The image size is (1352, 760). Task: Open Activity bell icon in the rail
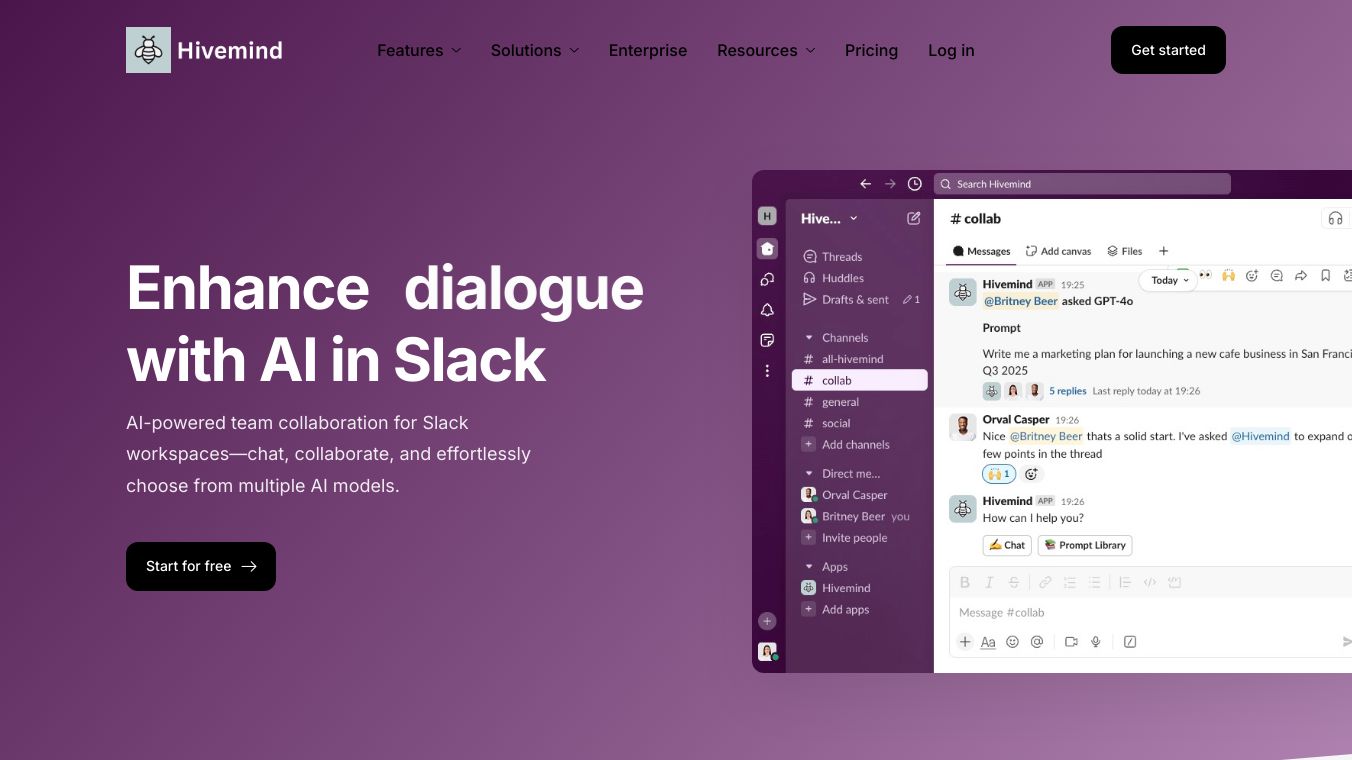(x=767, y=310)
